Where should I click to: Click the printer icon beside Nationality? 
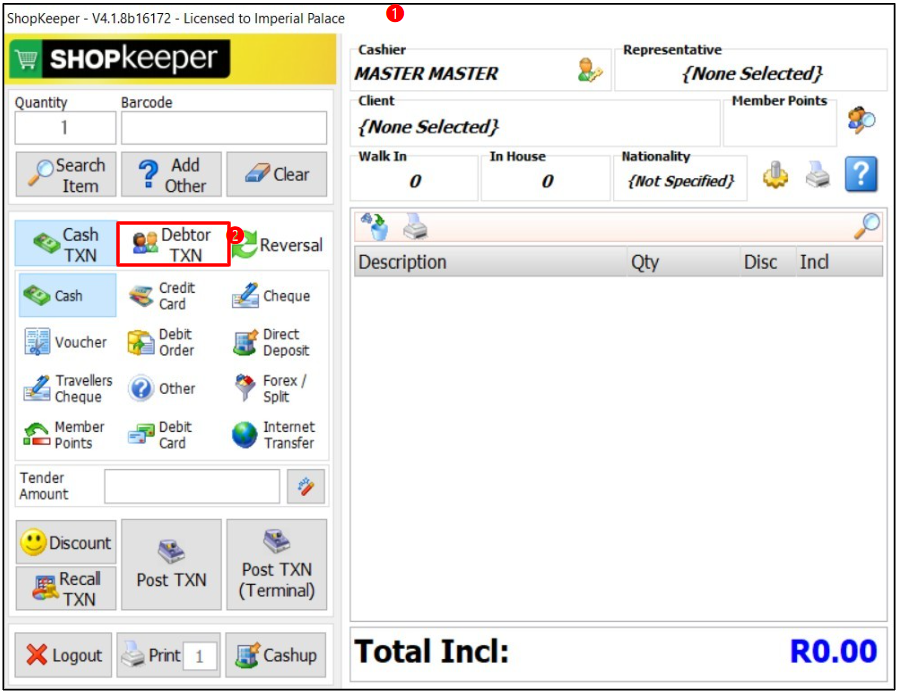coord(818,174)
